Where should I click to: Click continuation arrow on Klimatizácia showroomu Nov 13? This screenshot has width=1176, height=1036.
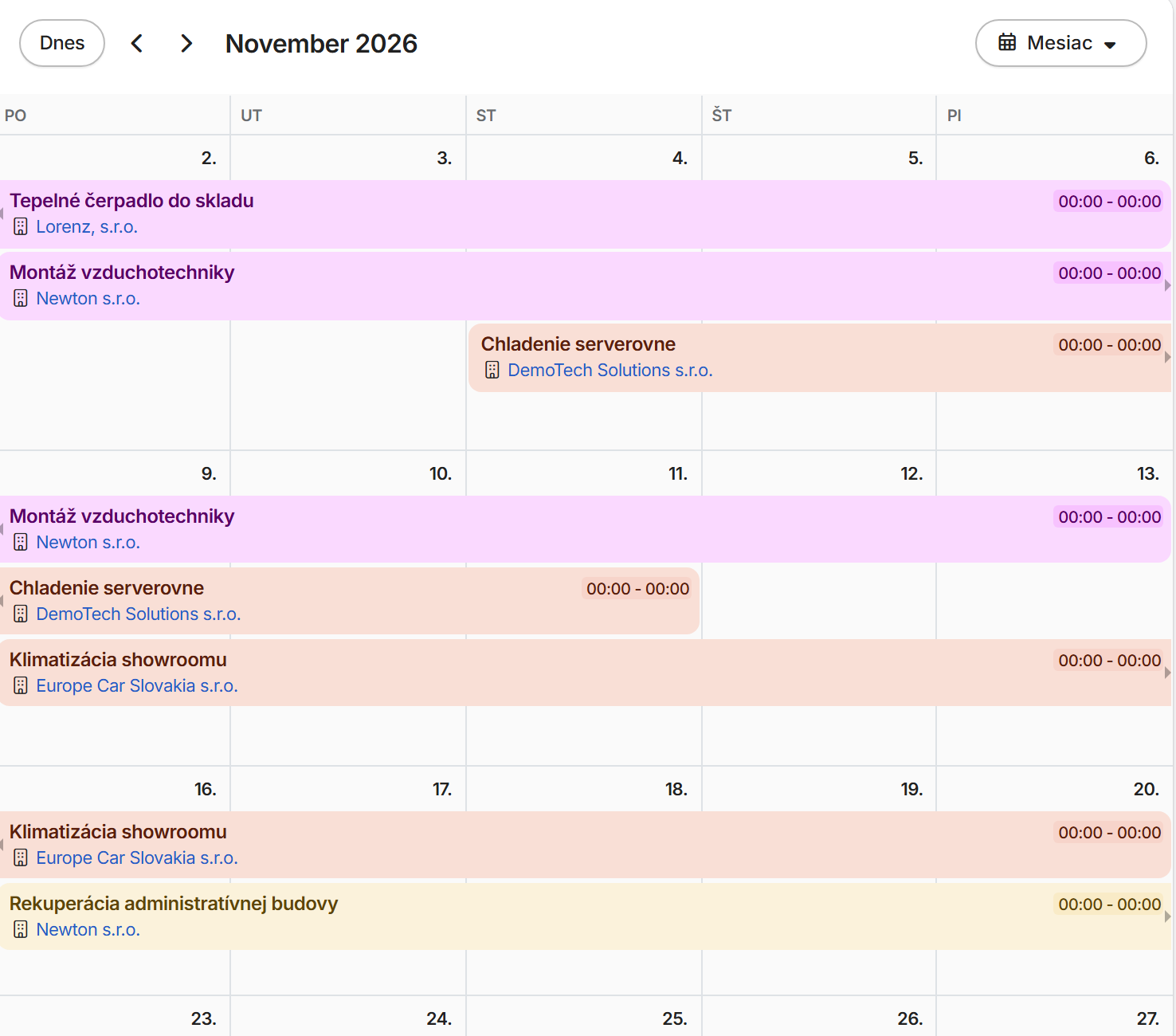pos(1167,673)
